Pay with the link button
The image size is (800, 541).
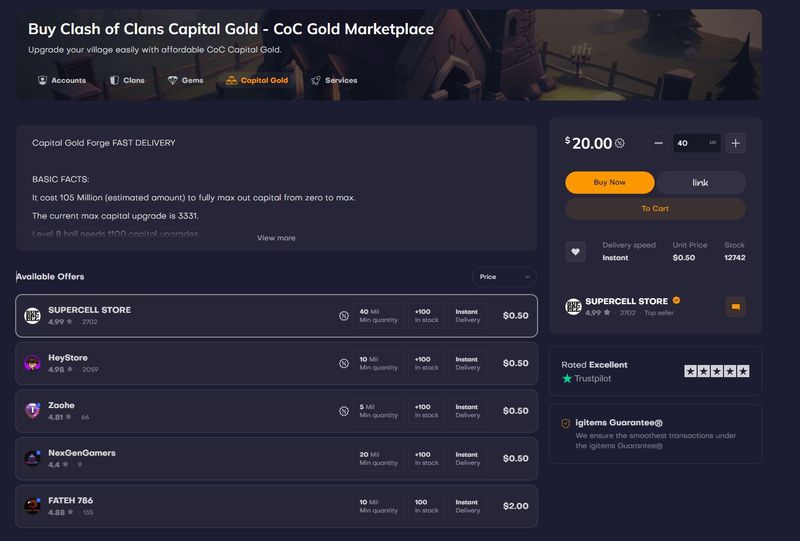pyautogui.click(x=701, y=182)
